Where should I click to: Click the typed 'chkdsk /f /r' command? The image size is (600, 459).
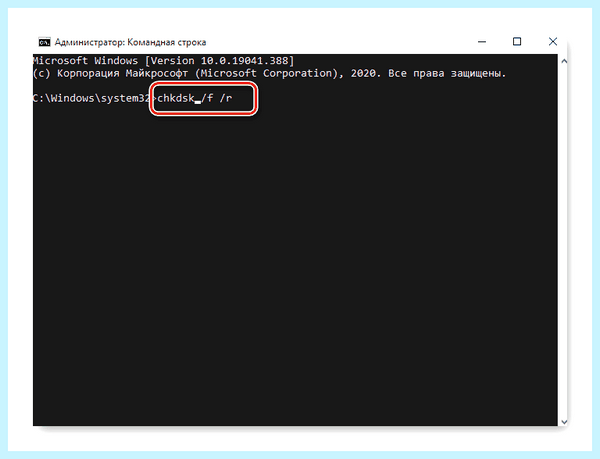pos(195,98)
